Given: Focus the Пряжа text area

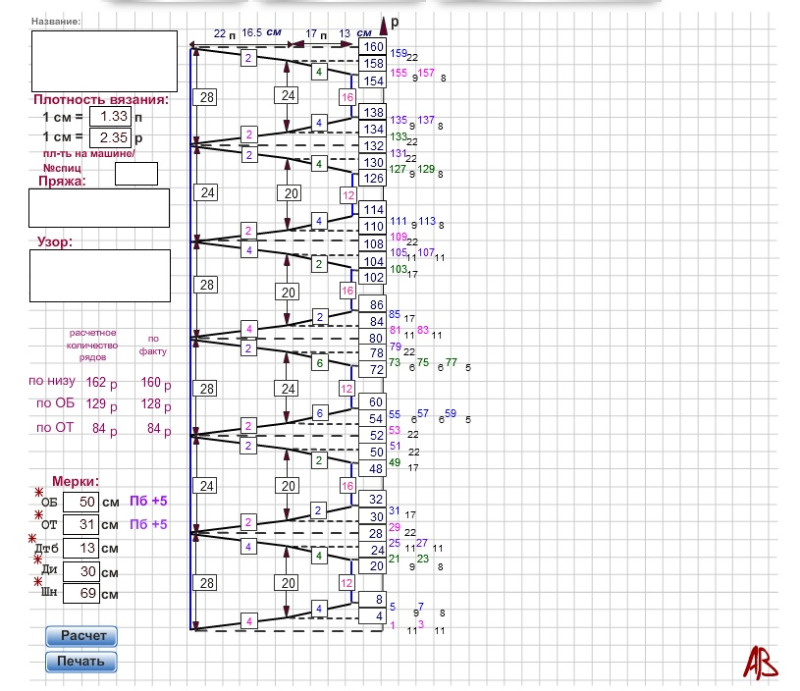Looking at the screenshot, I should tap(99, 208).
